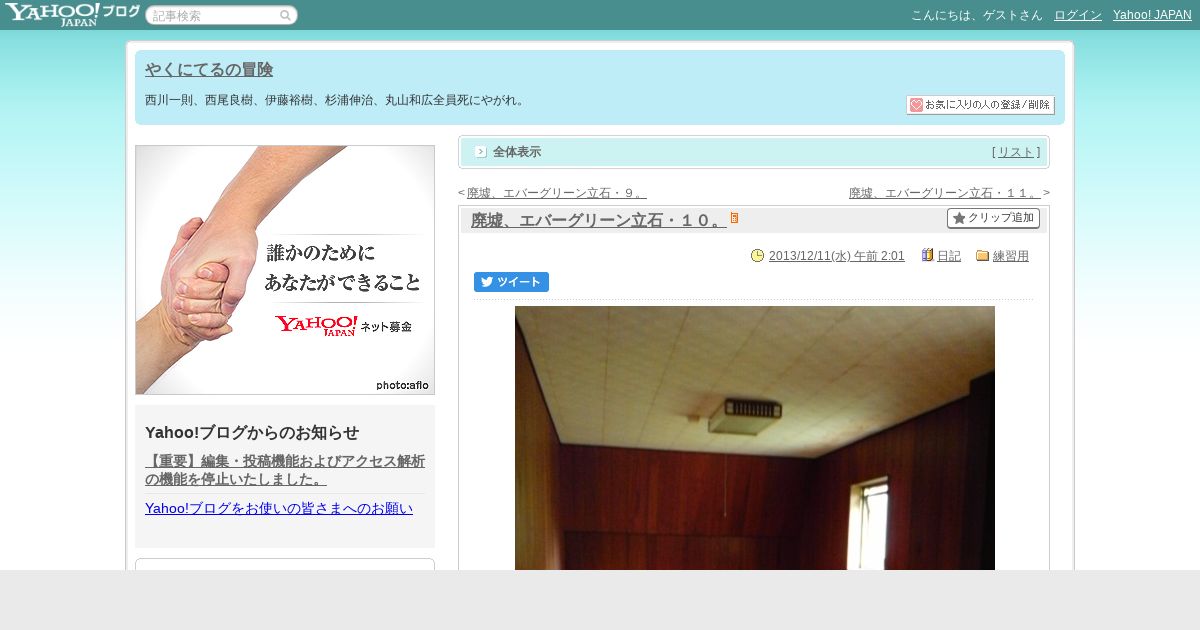1200x630 pixels.
Task: Open the room interior photo
Action: coord(755,438)
